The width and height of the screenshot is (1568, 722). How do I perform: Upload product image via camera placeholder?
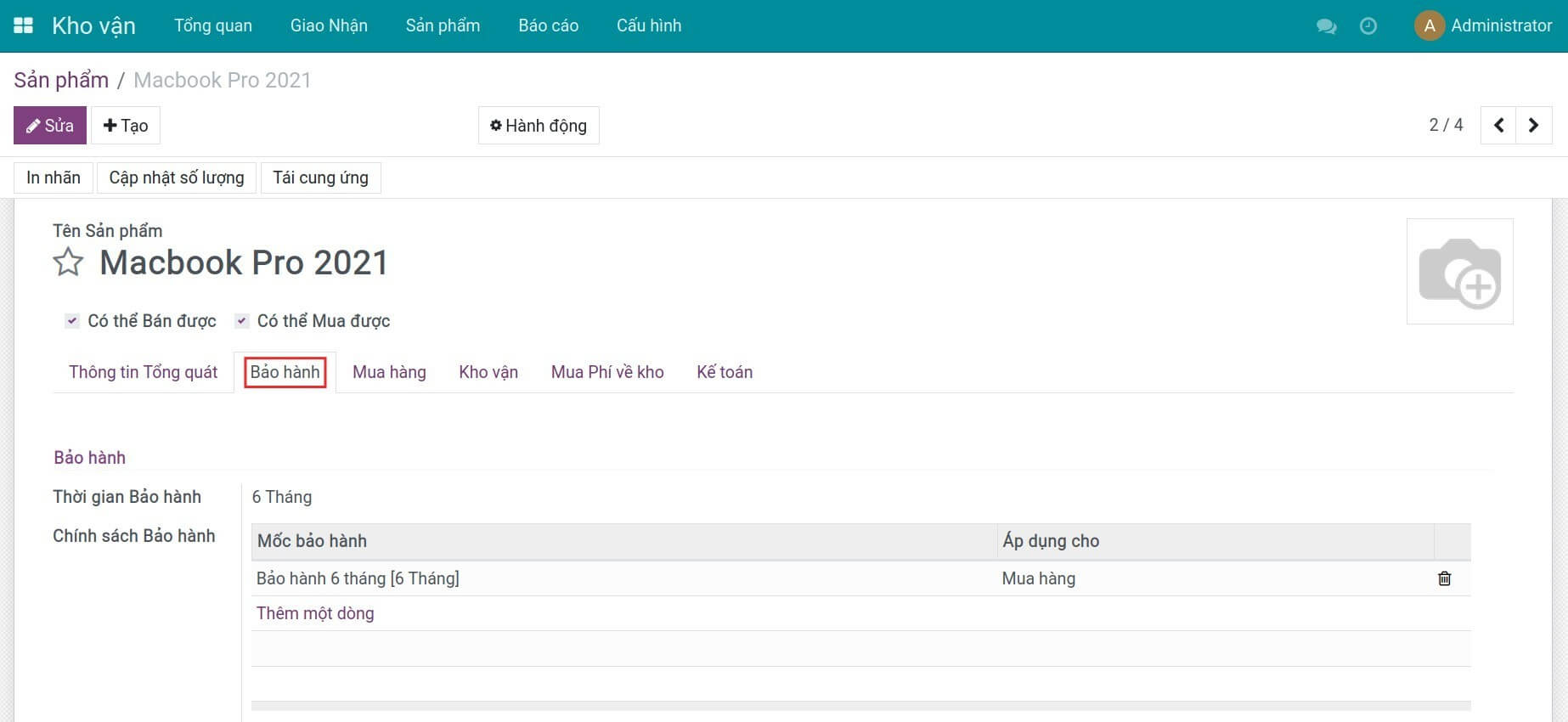1459,272
